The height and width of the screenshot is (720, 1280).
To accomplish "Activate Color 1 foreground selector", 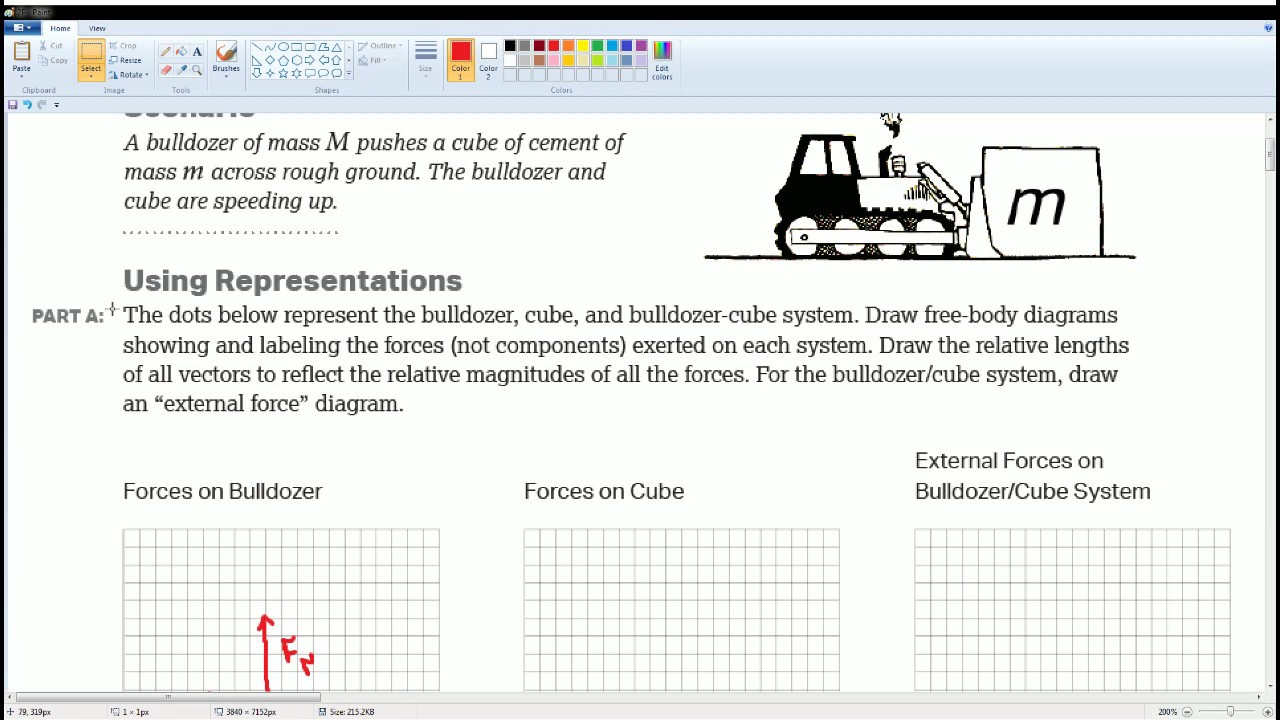I will click(460, 60).
